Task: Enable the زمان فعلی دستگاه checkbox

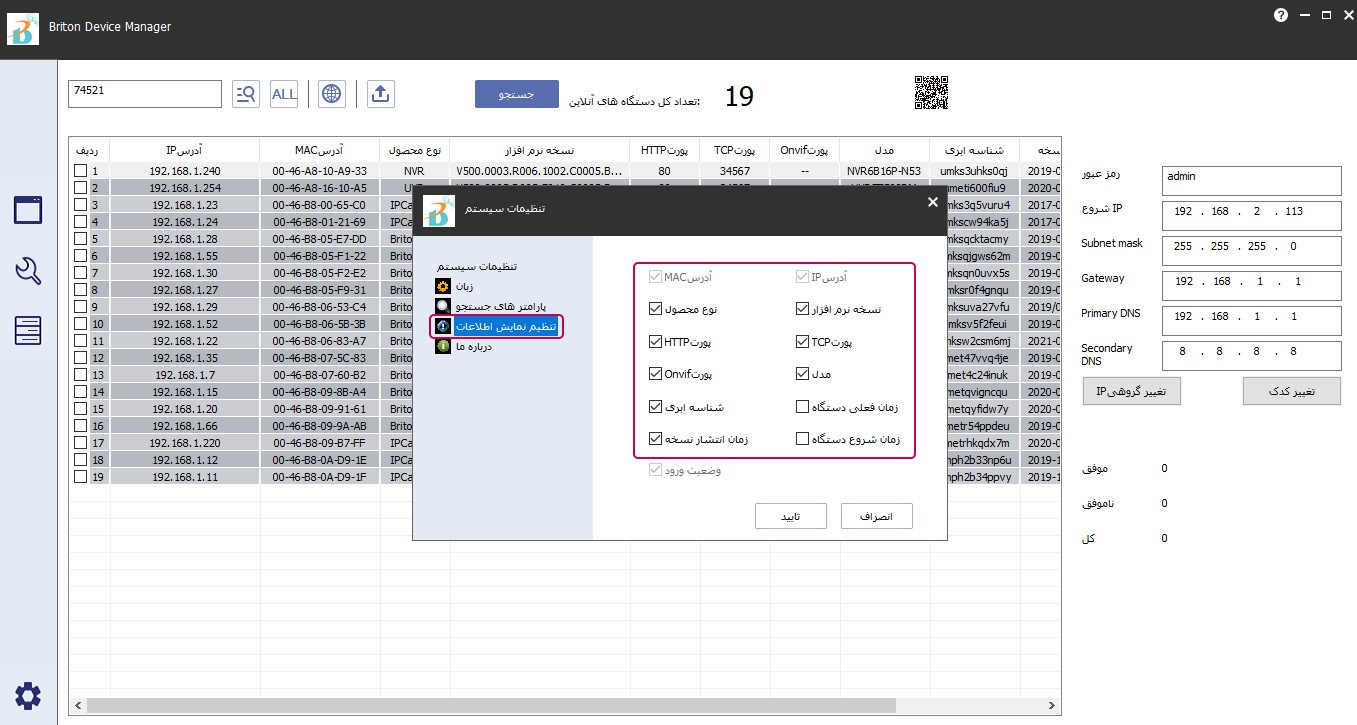Action: pos(803,407)
